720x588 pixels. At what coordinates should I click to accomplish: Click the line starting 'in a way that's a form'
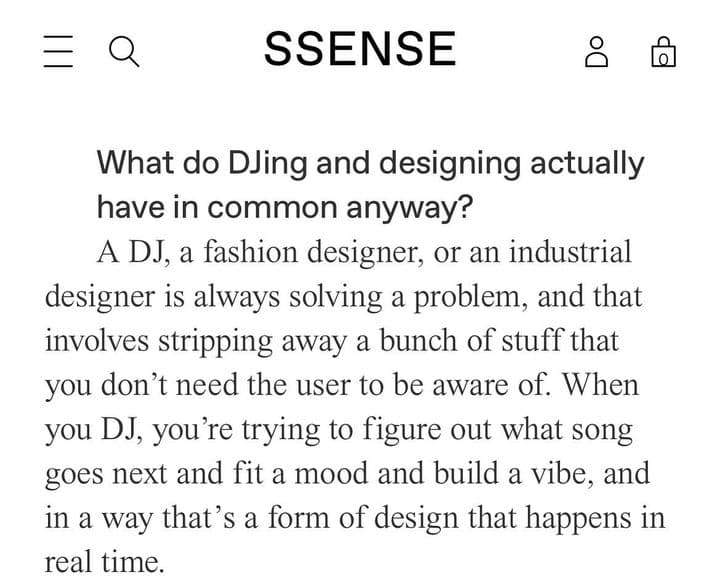pos(354,518)
